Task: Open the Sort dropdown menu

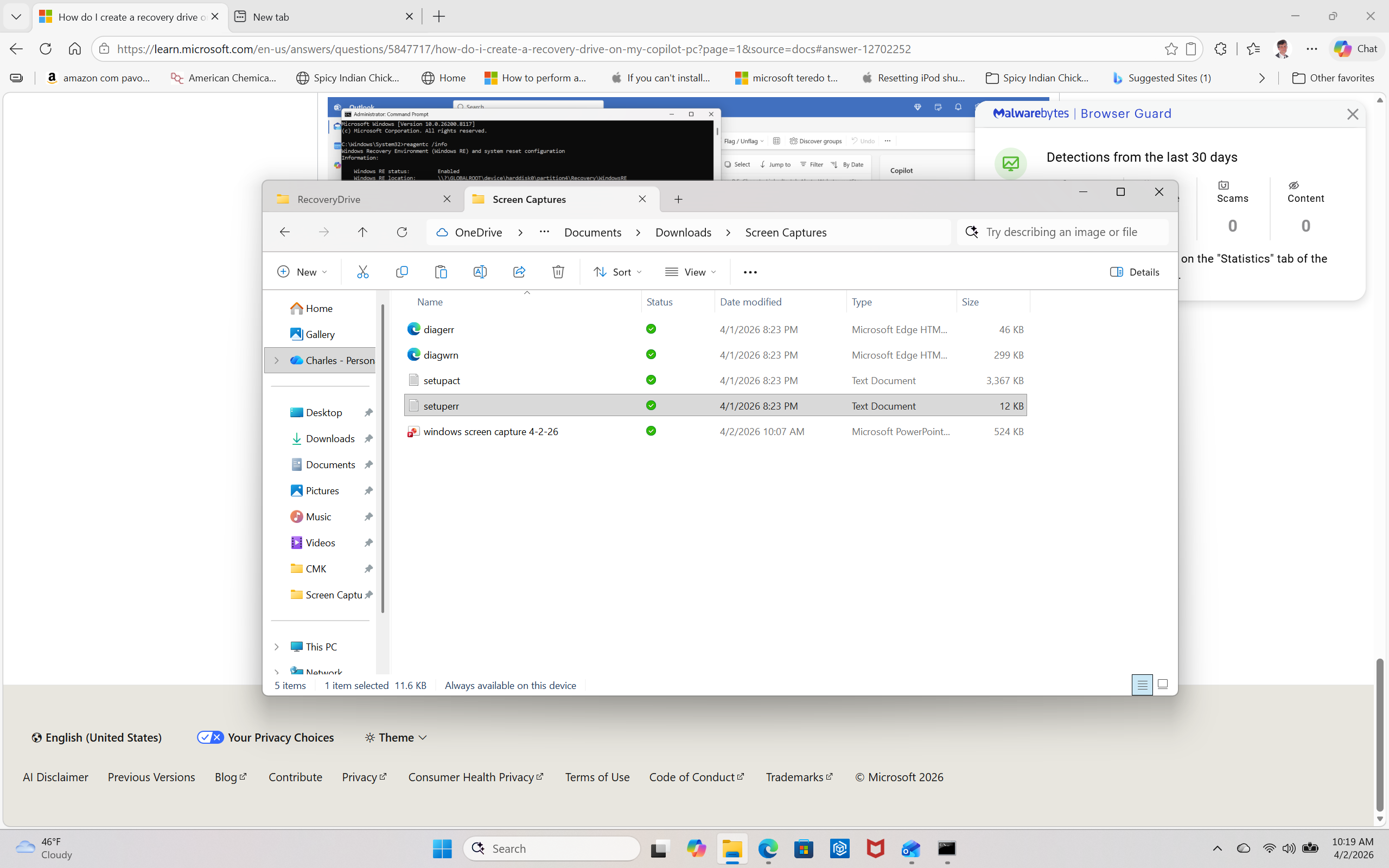Action: click(x=617, y=272)
